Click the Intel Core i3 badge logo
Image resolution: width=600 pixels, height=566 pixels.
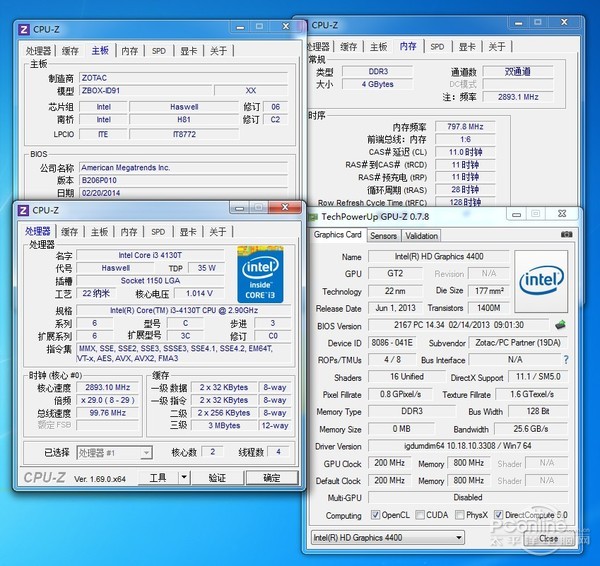[260, 274]
